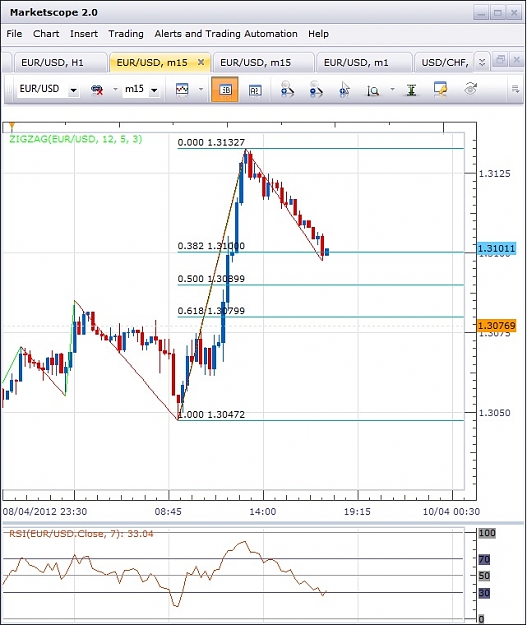Image resolution: width=527 pixels, height=625 pixels.
Task: Open Alerts and Trading Automation menu
Action: tap(226, 34)
